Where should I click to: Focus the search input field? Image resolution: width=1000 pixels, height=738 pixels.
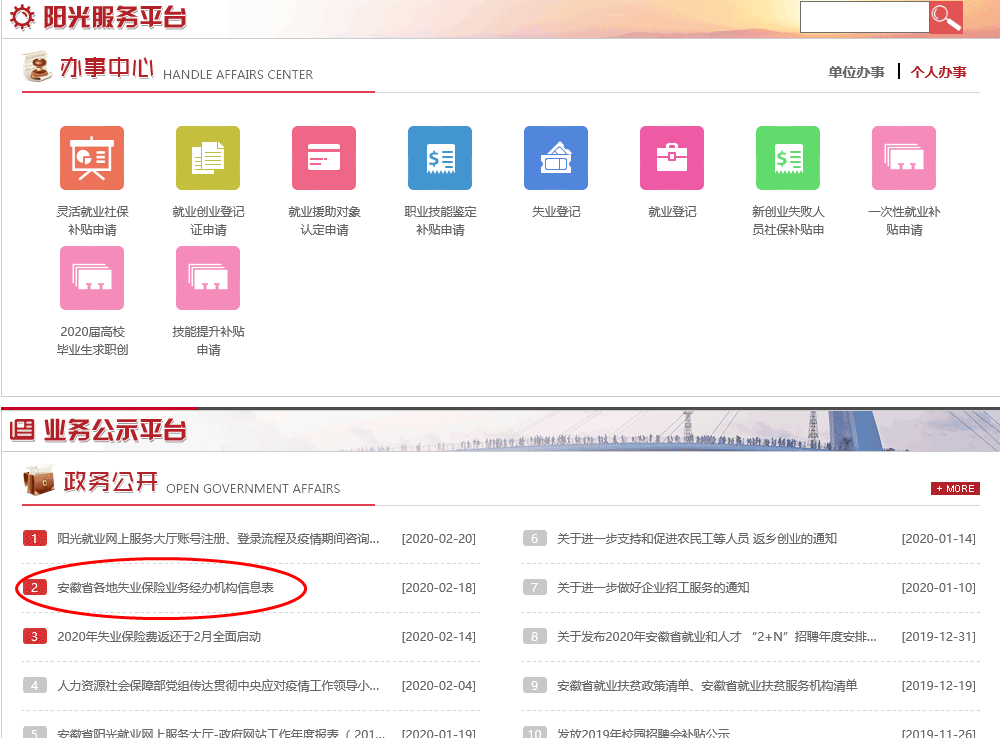pos(864,17)
